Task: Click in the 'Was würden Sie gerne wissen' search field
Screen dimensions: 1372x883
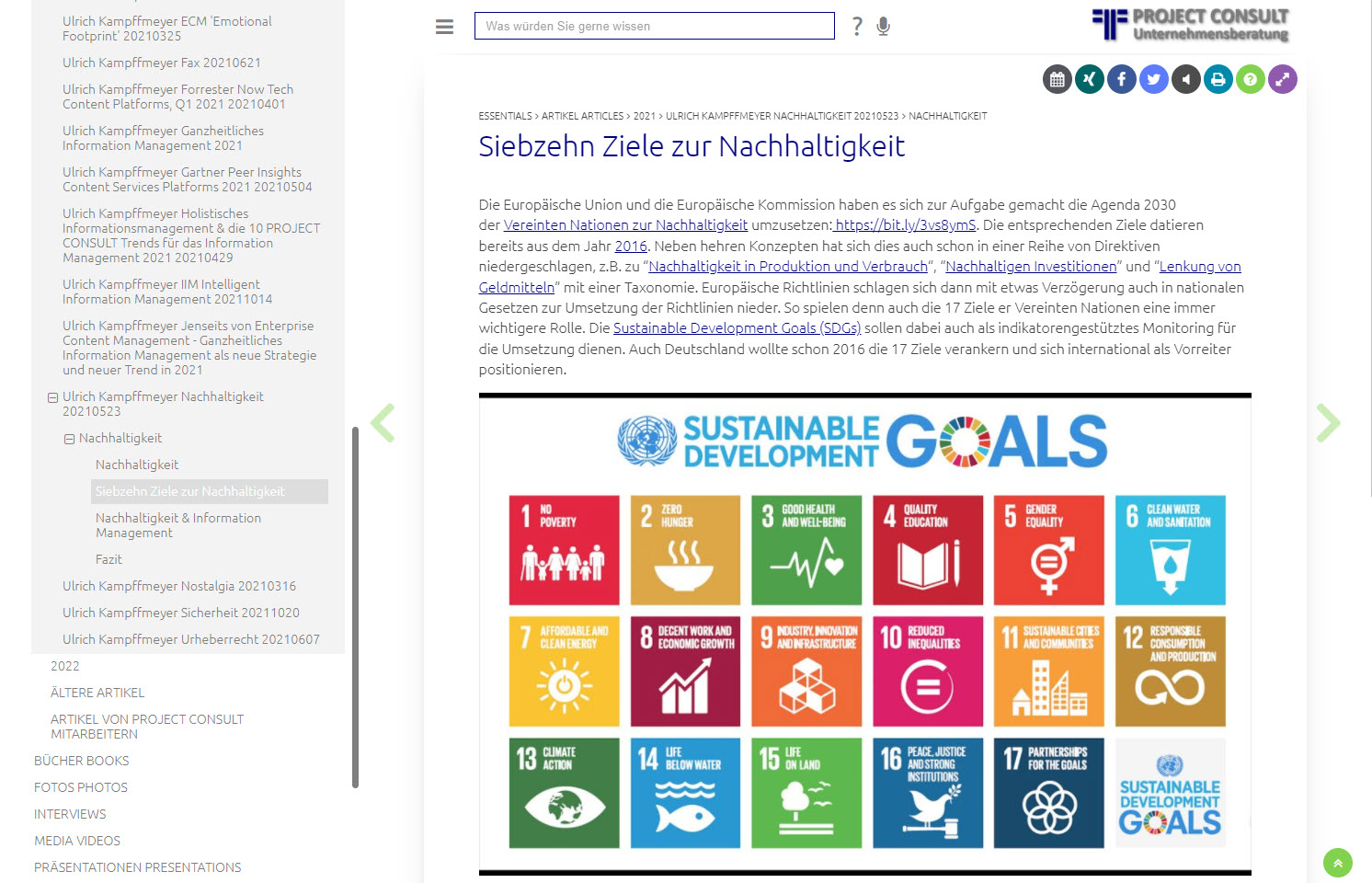Action: [x=655, y=26]
